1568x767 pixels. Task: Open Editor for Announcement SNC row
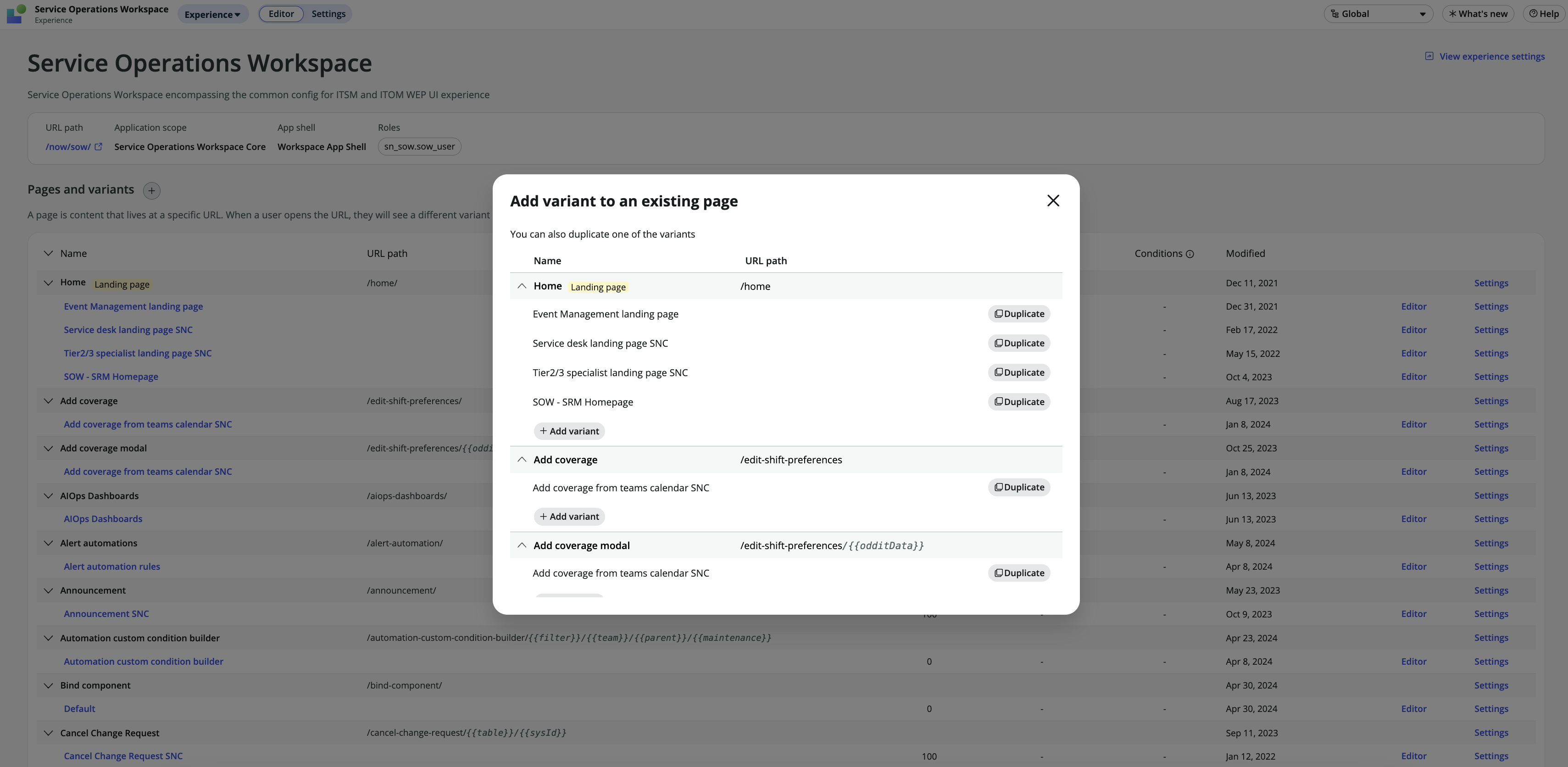click(x=1413, y=614)
